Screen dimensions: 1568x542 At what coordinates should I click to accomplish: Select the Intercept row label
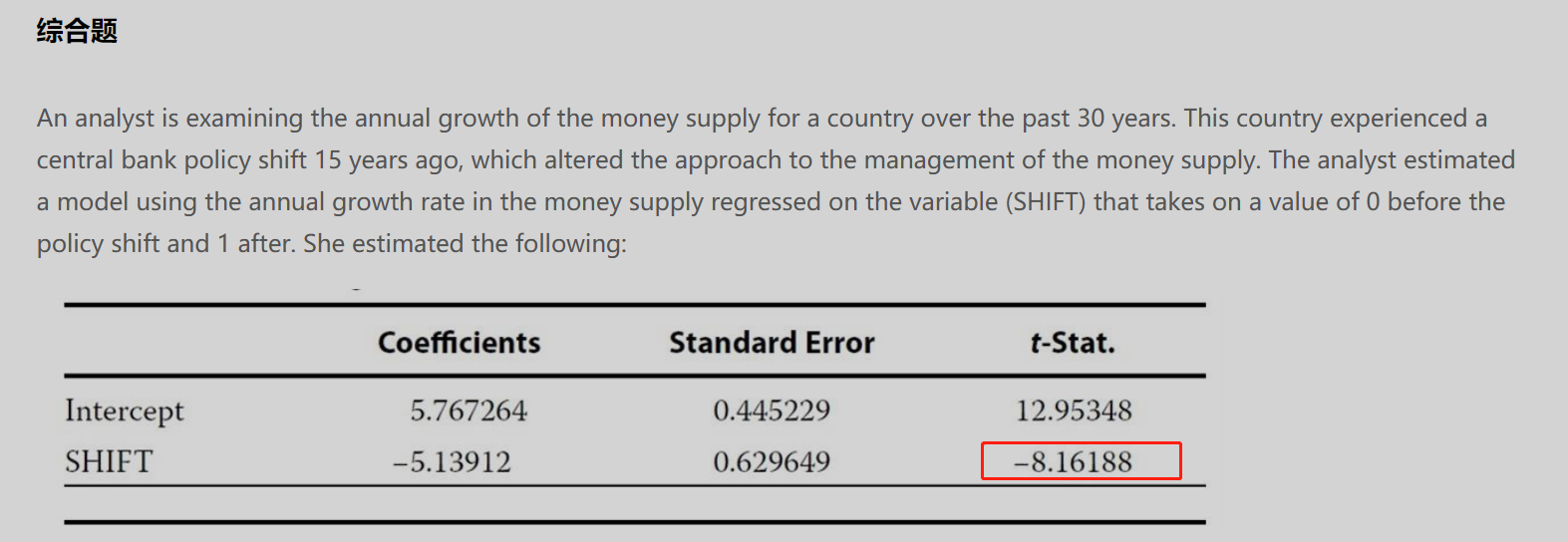click(x=125, y=410)
